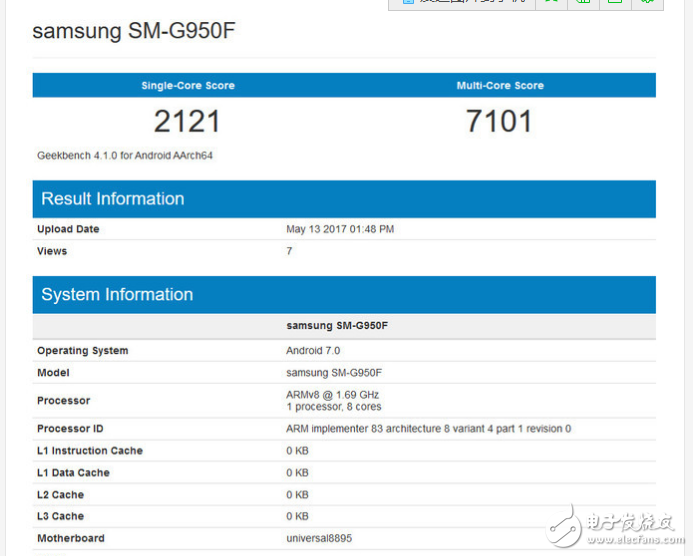Click the System Information section header
The height and width of the screenshot is (556, 693).
[x=117, y=295]
